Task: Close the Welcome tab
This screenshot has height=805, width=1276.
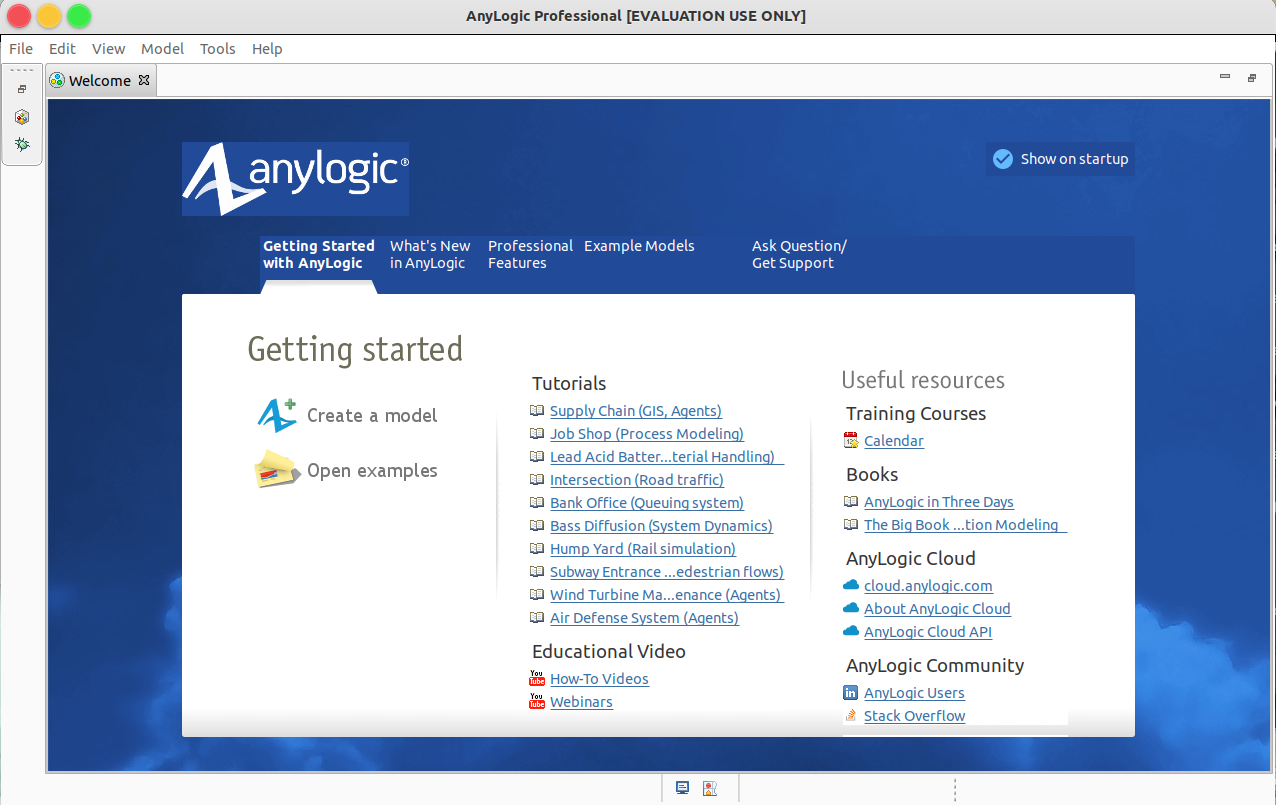Action: [x=143, y=80]
